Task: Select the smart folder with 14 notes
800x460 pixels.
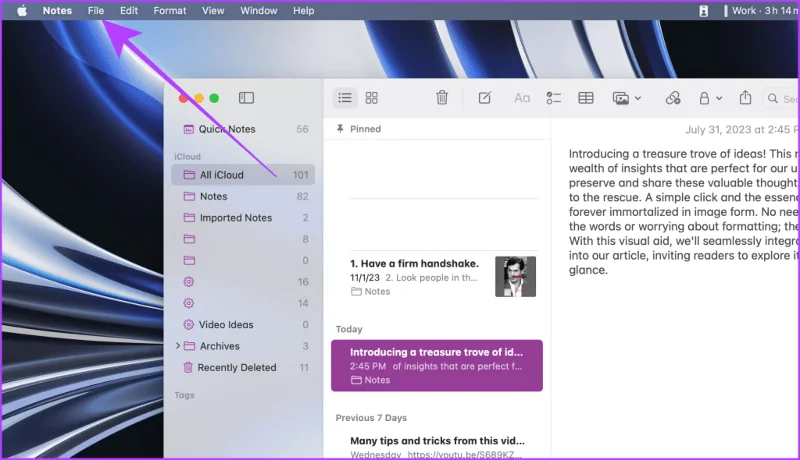Action: (243, 303)
